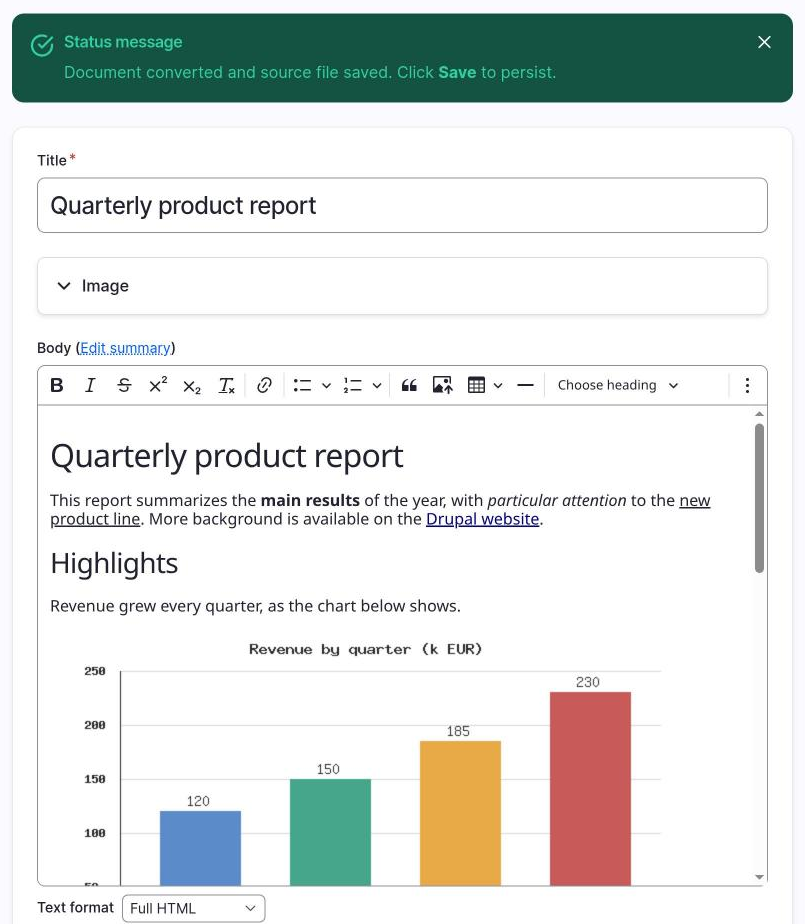Click the blue bar labeled 120

200,848
